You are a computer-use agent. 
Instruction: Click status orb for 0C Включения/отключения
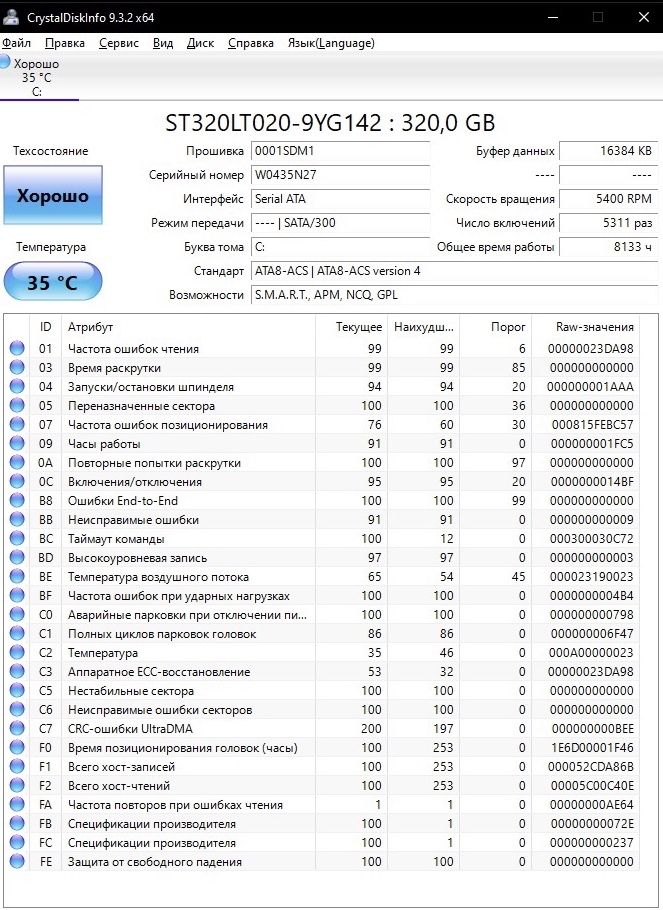click(x=17, y=481)
